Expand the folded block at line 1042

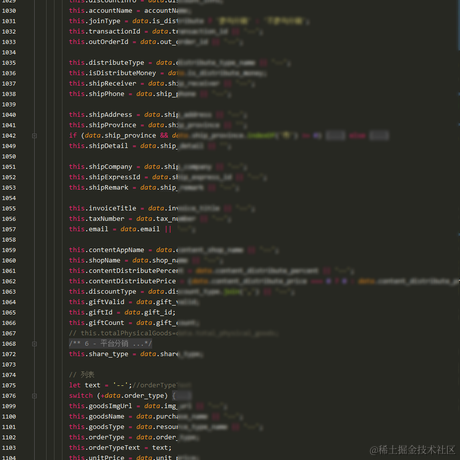pos(34,136)
